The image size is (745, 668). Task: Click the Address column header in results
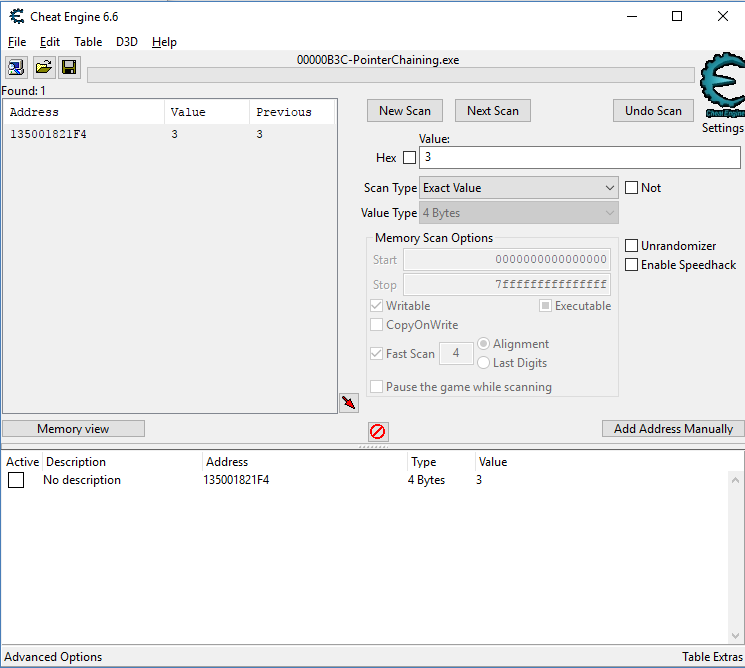point(85,112)
